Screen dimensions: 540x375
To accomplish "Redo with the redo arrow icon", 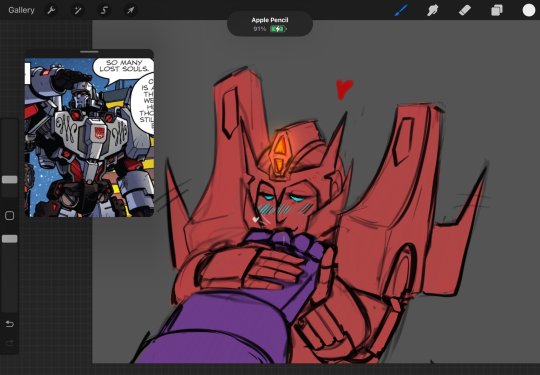I will click(x=10, y=343).
